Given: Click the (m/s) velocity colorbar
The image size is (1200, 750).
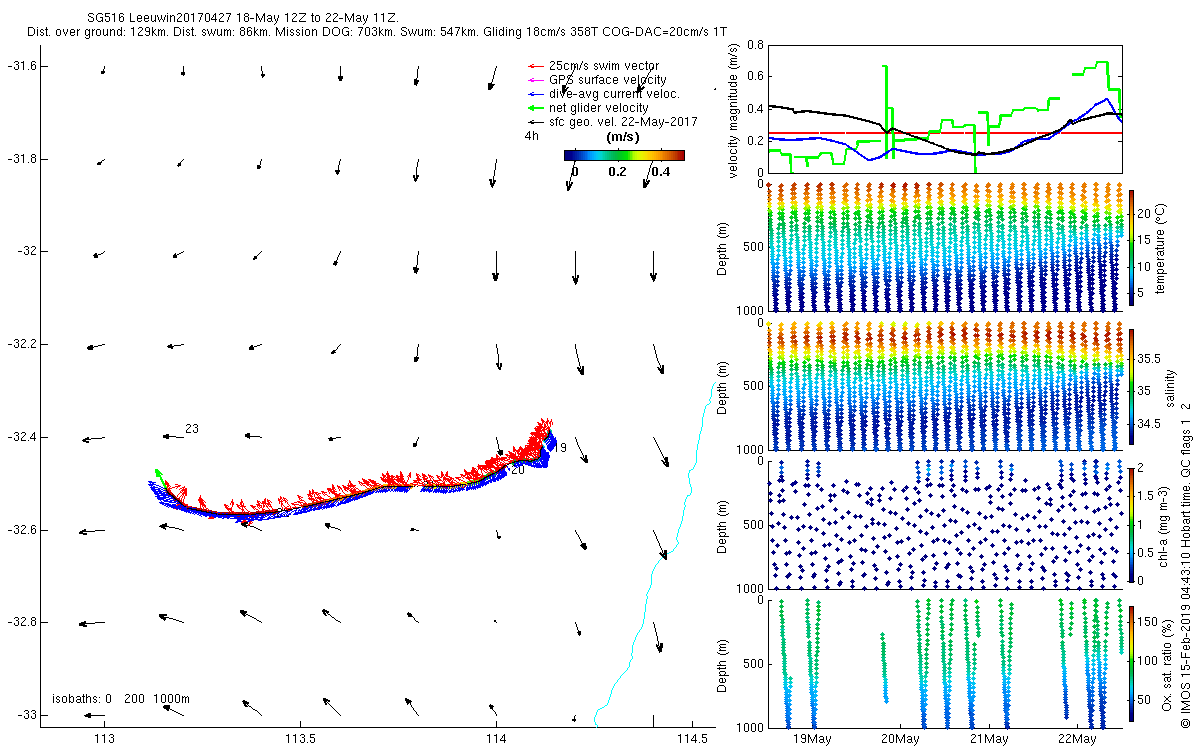Looking at the screenshot, I should [x=624, y=155].
